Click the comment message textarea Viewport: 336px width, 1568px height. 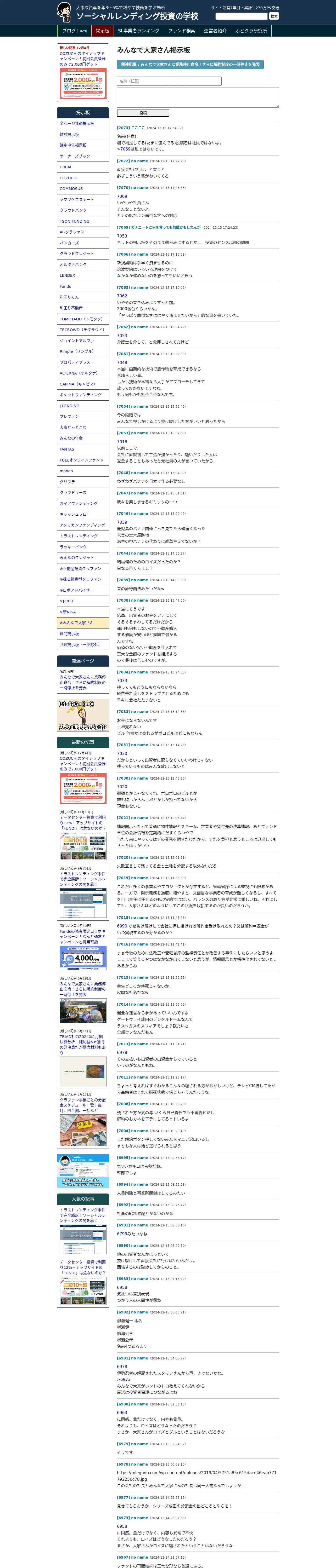click(198, 97)
